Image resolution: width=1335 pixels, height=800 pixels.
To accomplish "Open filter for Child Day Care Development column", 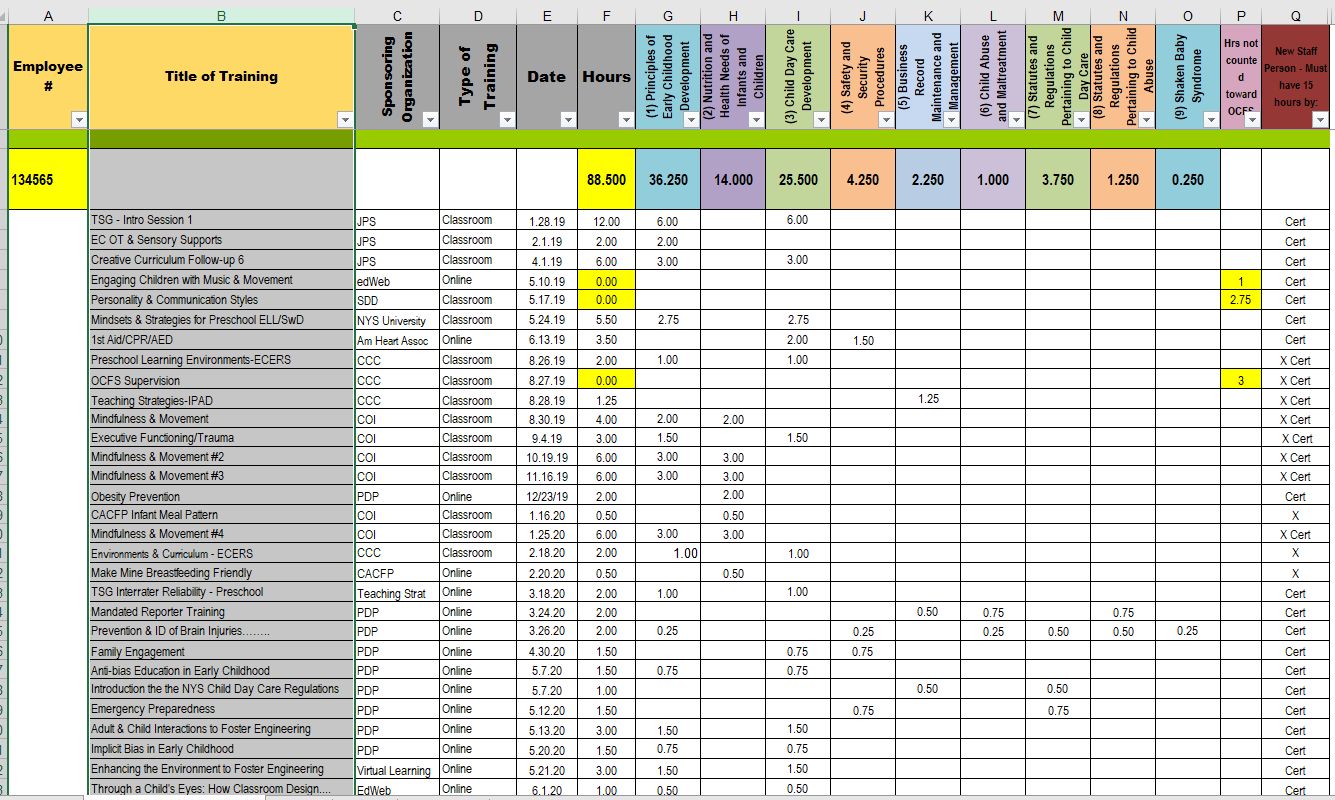I will pos(821,120).
